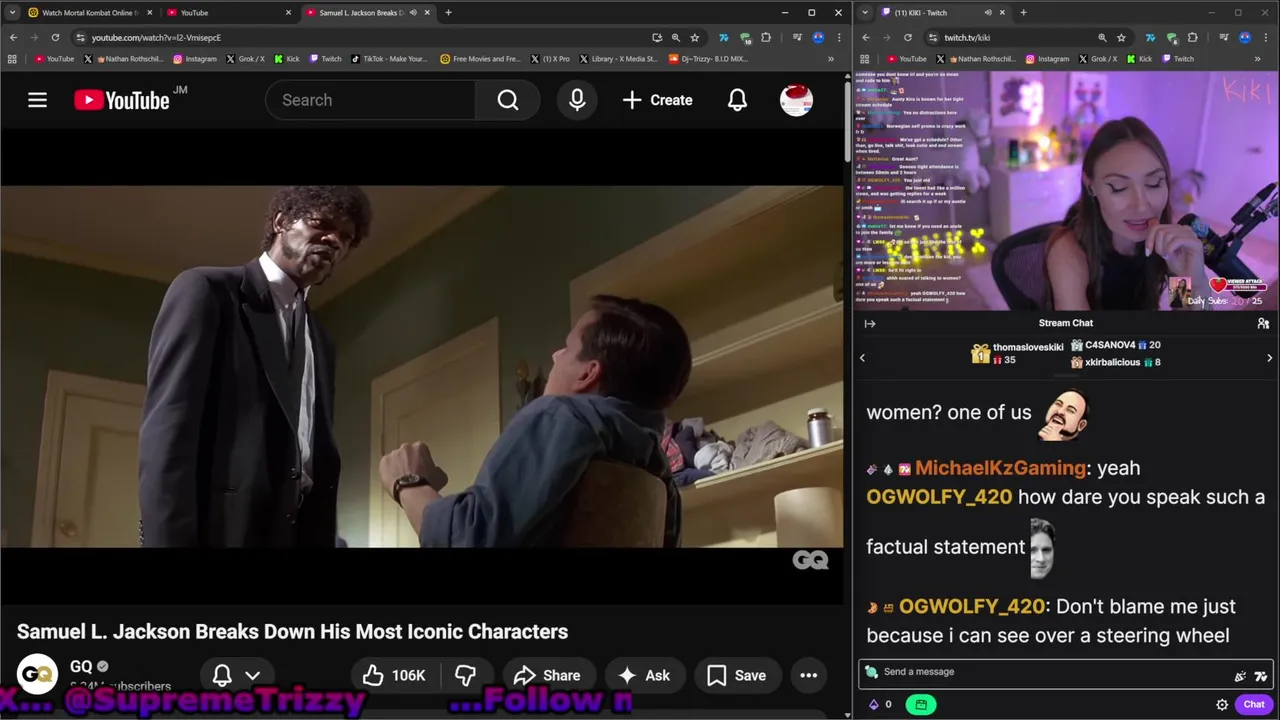Image resolution: width=1280 pixels, height=720 pixels.
Task: Click the YouTube video player of Samuel L. Jackson
Action: pos(422,366)
